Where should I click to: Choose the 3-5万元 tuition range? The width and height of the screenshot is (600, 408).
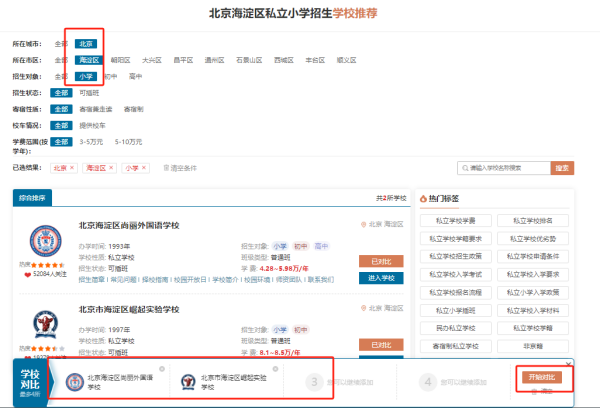[93, 142]
